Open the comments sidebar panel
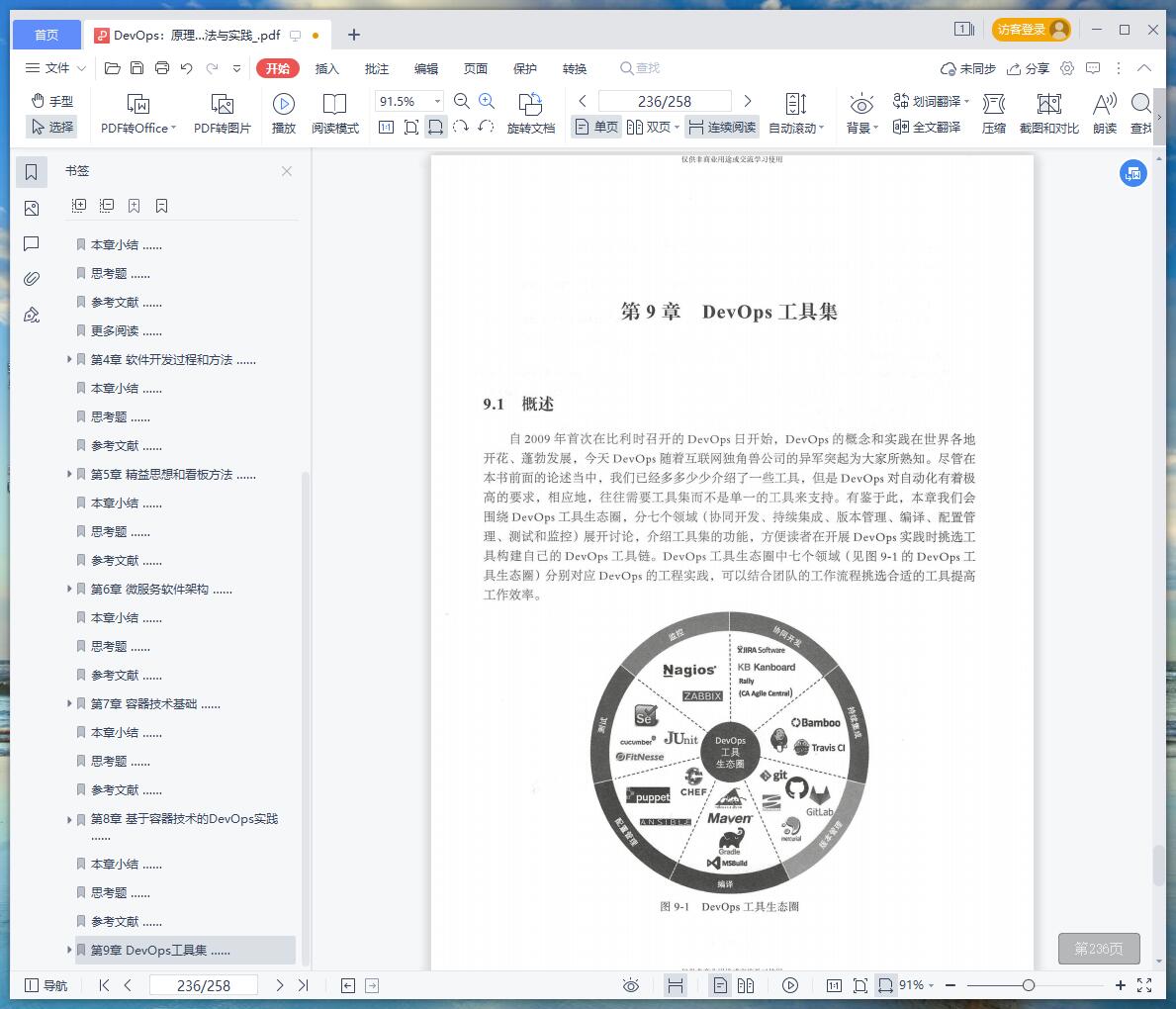 pos(32,243)
